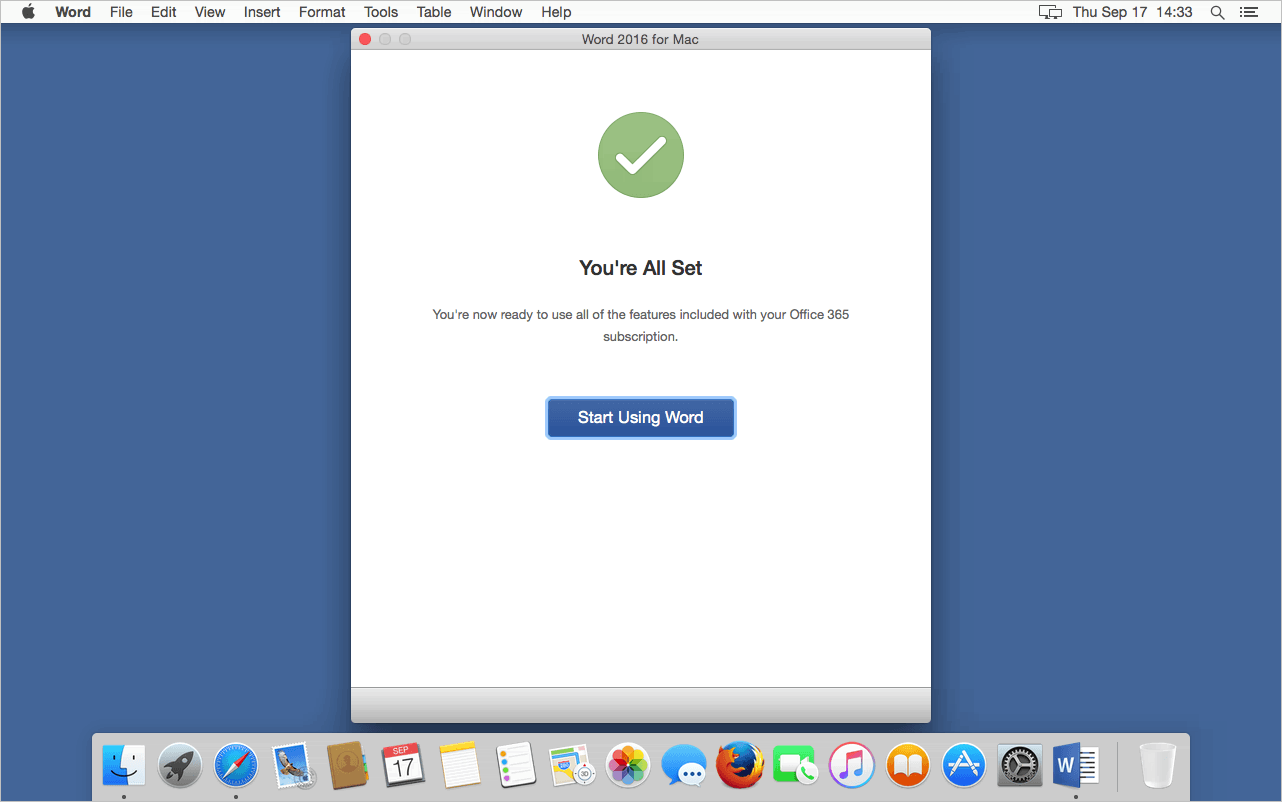Click the You're All Set heading
This screenshot has height=802, width=1282.
pyautogui.click(x=641, y=268)
